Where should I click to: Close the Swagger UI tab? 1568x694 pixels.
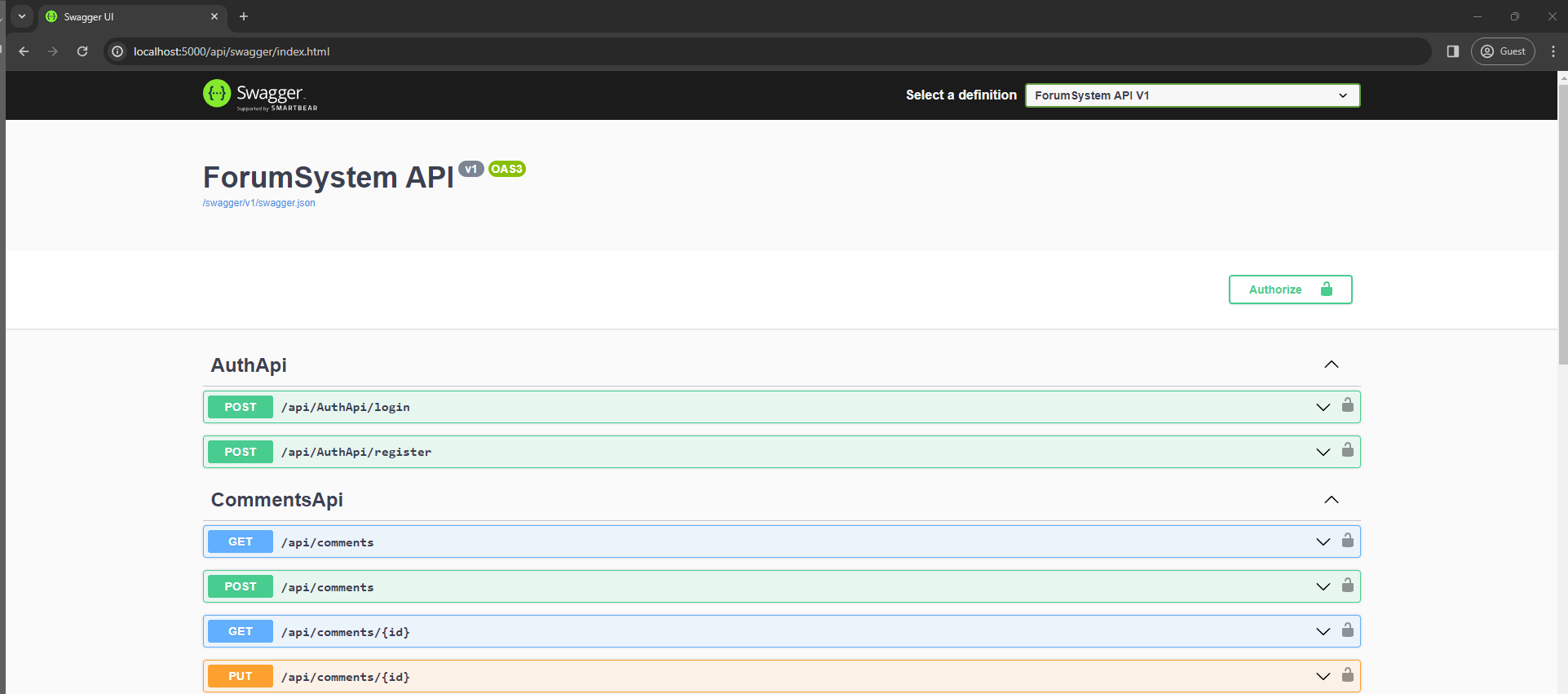(x=214, y=16)
